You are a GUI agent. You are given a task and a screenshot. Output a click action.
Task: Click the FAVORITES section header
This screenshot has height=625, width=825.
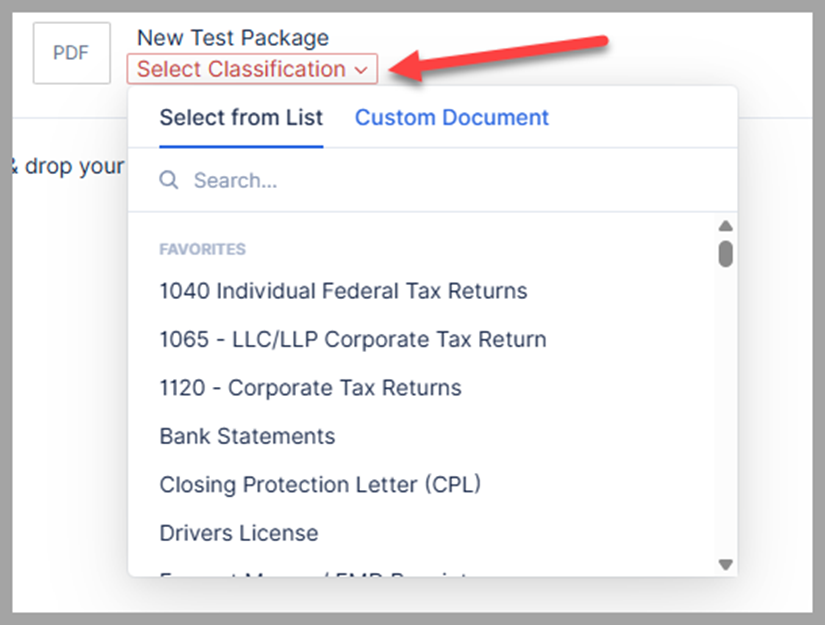(202, 249)
